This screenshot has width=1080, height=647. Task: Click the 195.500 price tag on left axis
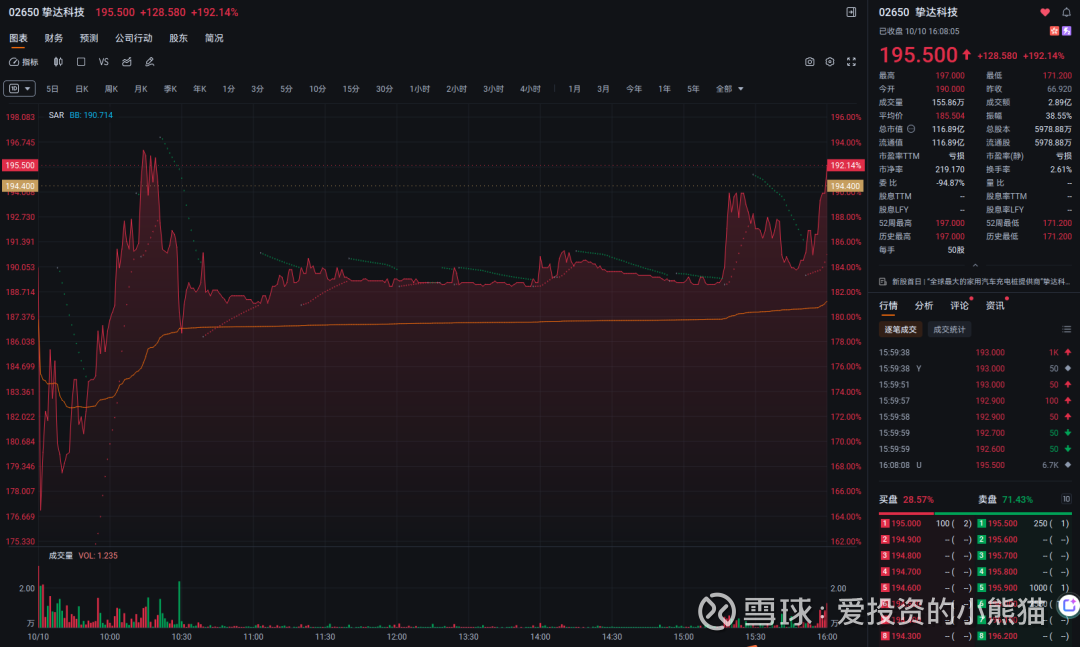19,165
